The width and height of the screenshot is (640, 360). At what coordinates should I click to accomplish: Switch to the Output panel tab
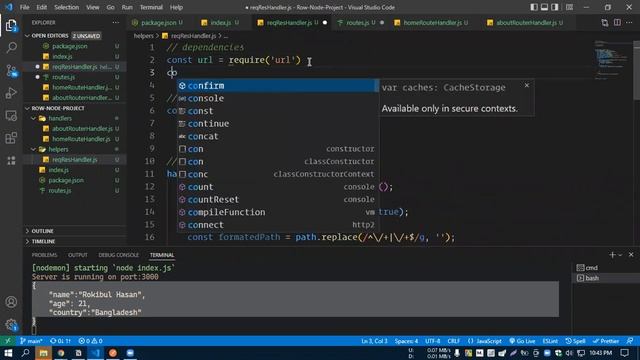(78, 255)
